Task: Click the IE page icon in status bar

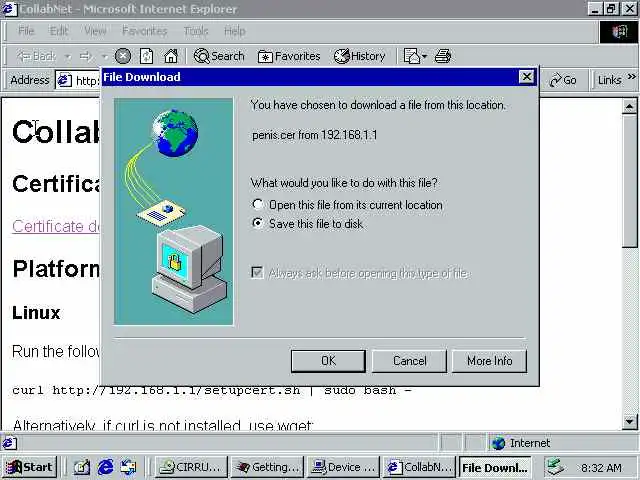Action: coord(9,443)
